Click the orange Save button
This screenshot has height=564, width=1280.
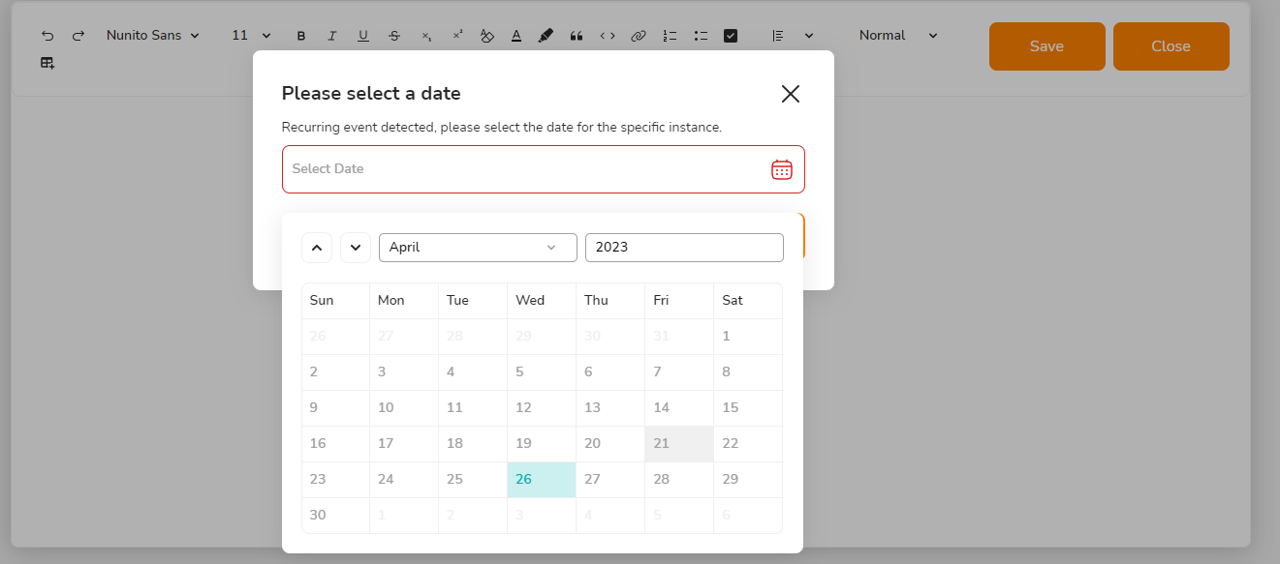[1047, 46]
